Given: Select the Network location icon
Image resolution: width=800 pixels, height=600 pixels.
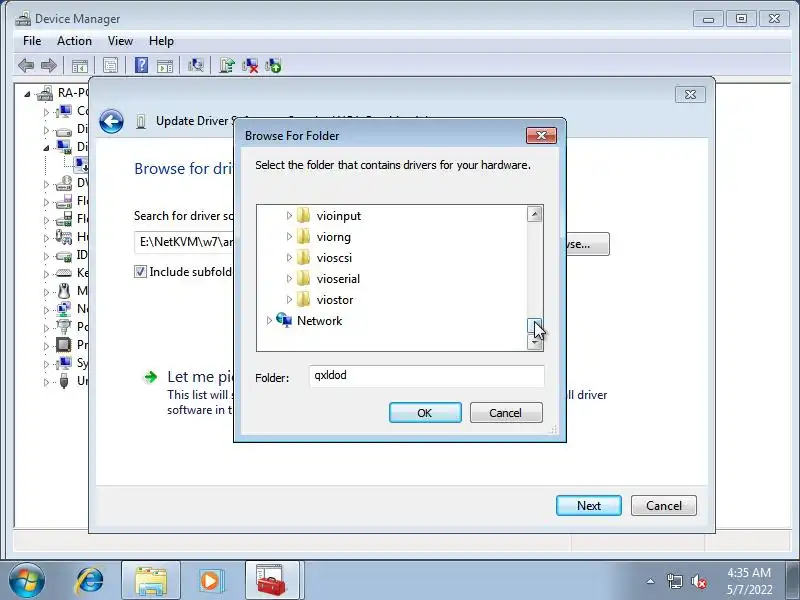Looking at the screenshot, I should coord(284,320).
